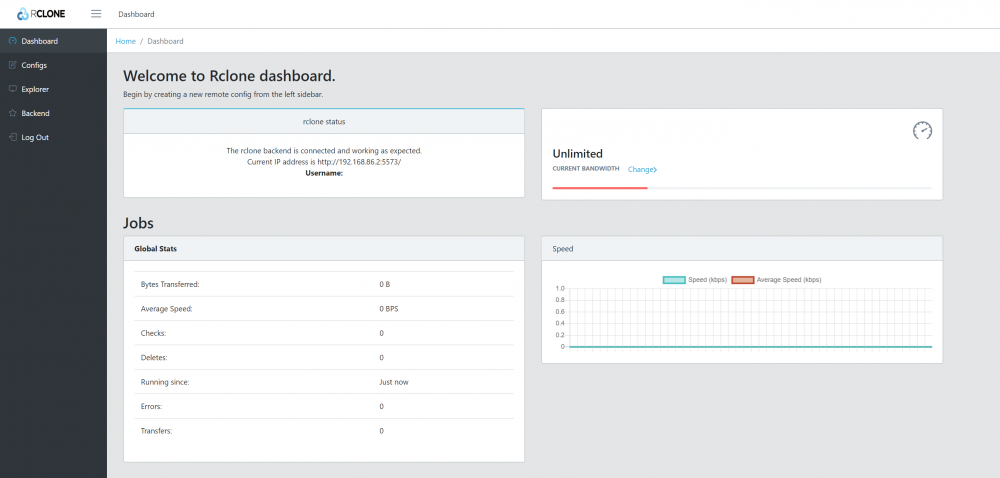The image size is (1000, 478).
Task: Click the Dashboard gauge icon in sidebar
Action: pyautogui.click(x=13, y=41)
